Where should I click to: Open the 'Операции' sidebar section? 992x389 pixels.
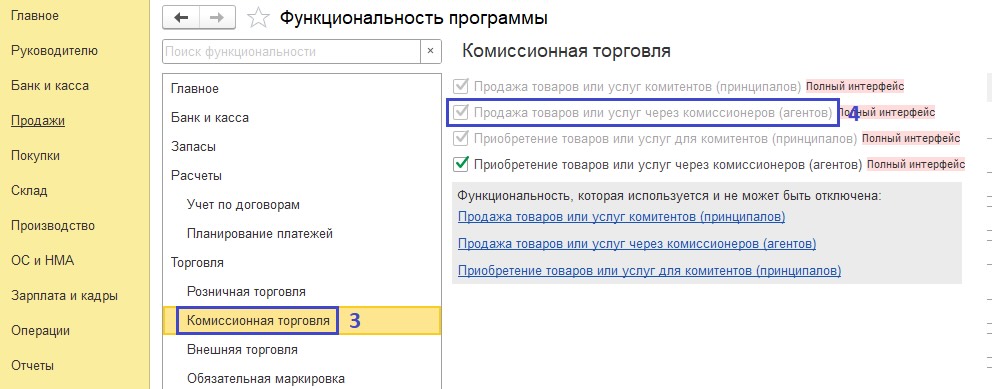40,330
